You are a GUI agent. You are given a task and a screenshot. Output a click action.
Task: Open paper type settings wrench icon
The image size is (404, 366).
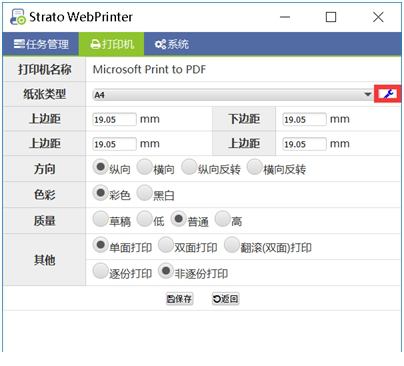click(388, 94)
